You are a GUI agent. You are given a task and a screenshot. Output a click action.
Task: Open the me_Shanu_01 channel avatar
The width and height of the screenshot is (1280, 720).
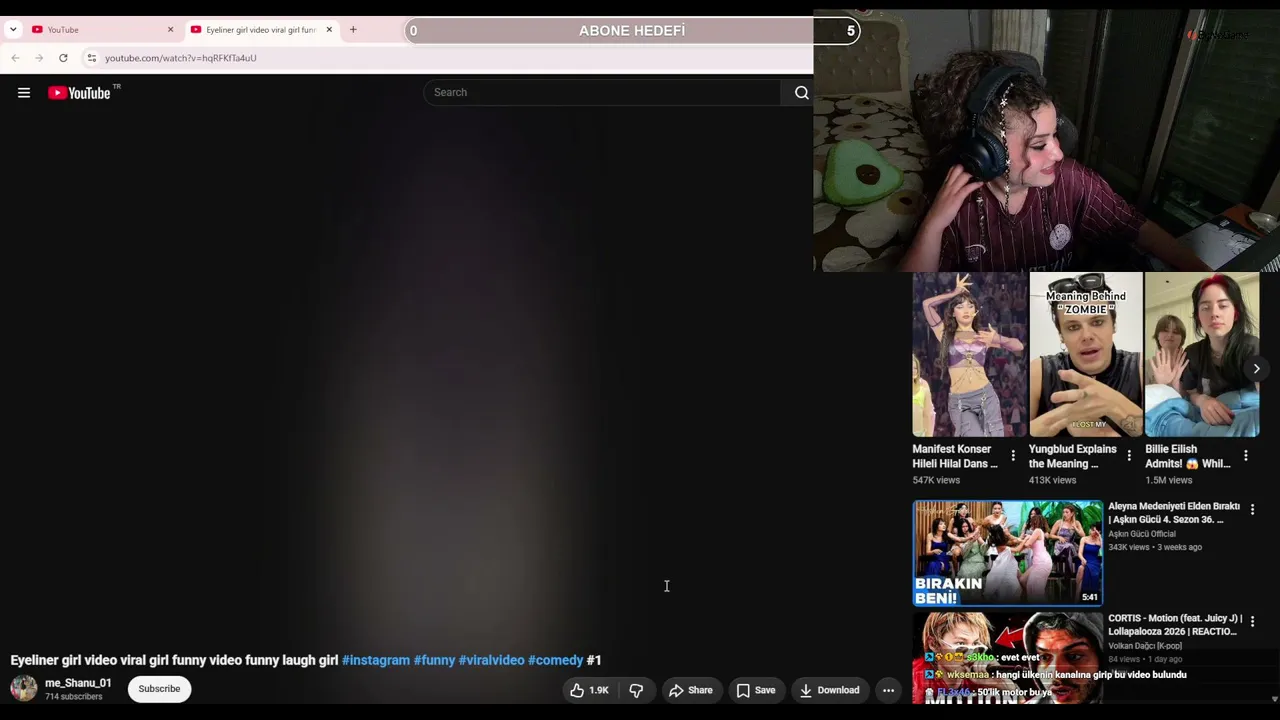tap(24, 688)
